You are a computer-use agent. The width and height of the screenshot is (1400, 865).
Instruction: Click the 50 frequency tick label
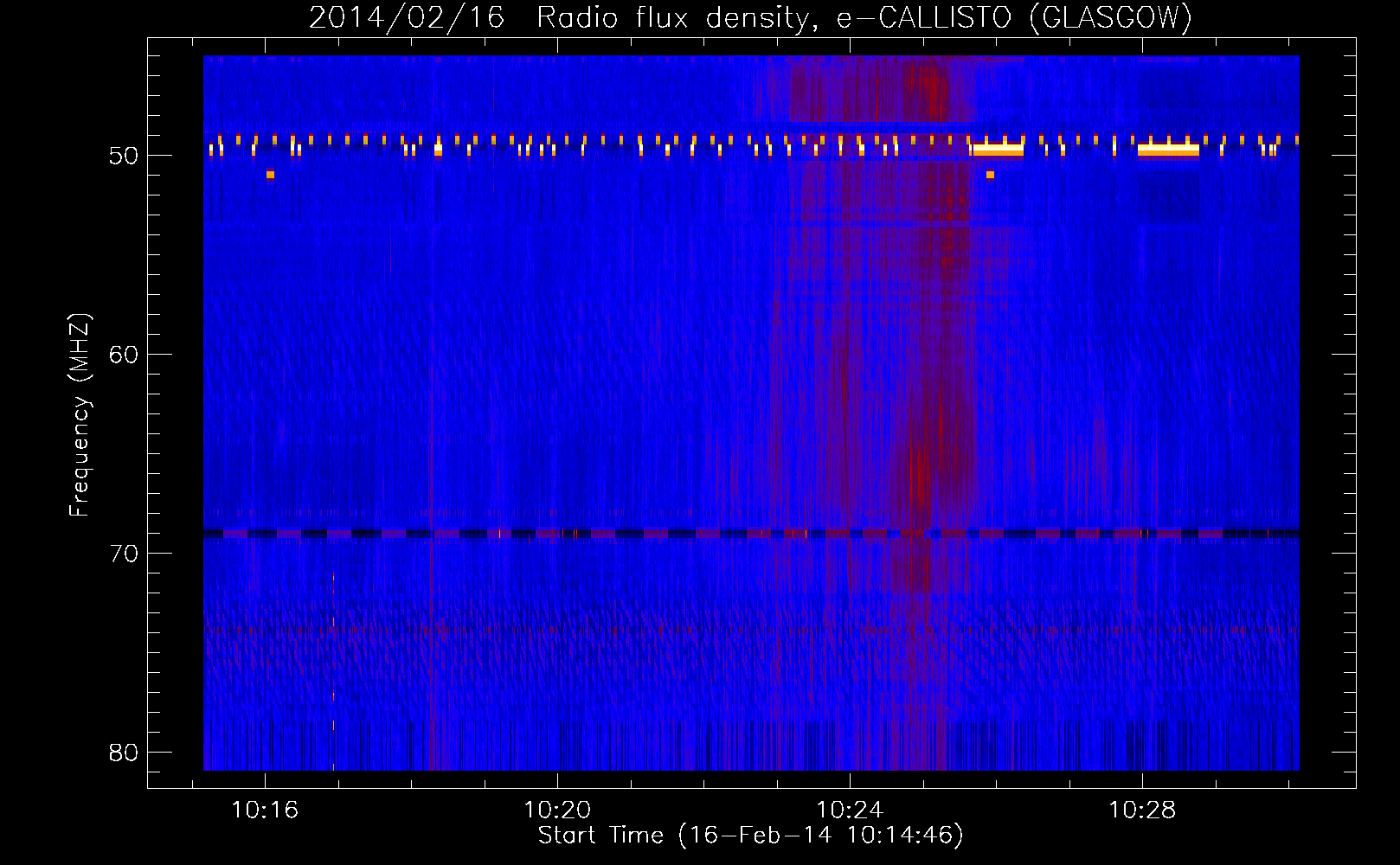tap(124, 156)
